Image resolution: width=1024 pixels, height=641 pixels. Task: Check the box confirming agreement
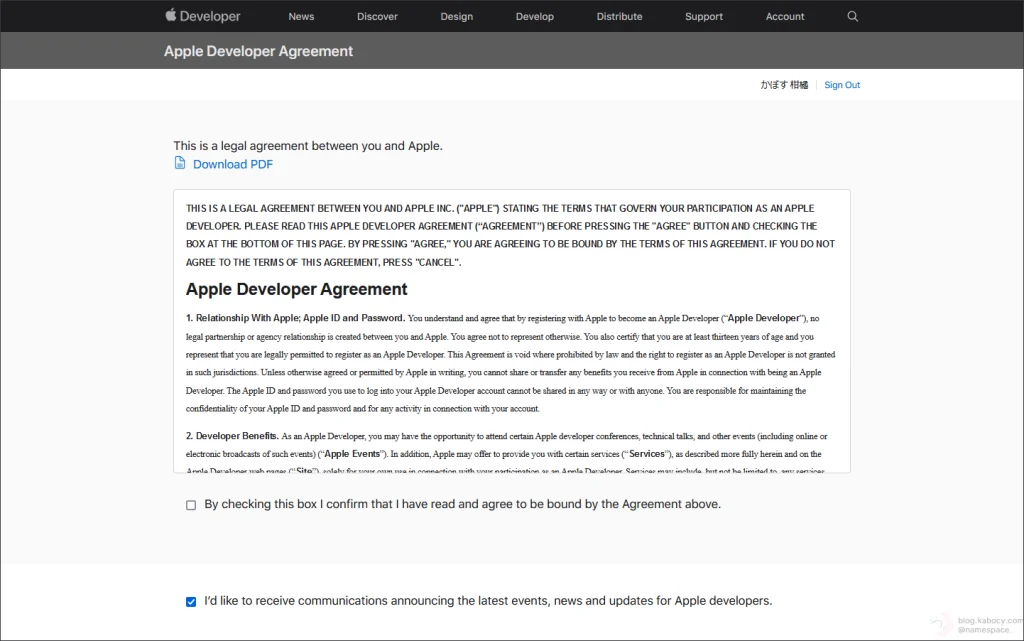pos(191,505)
